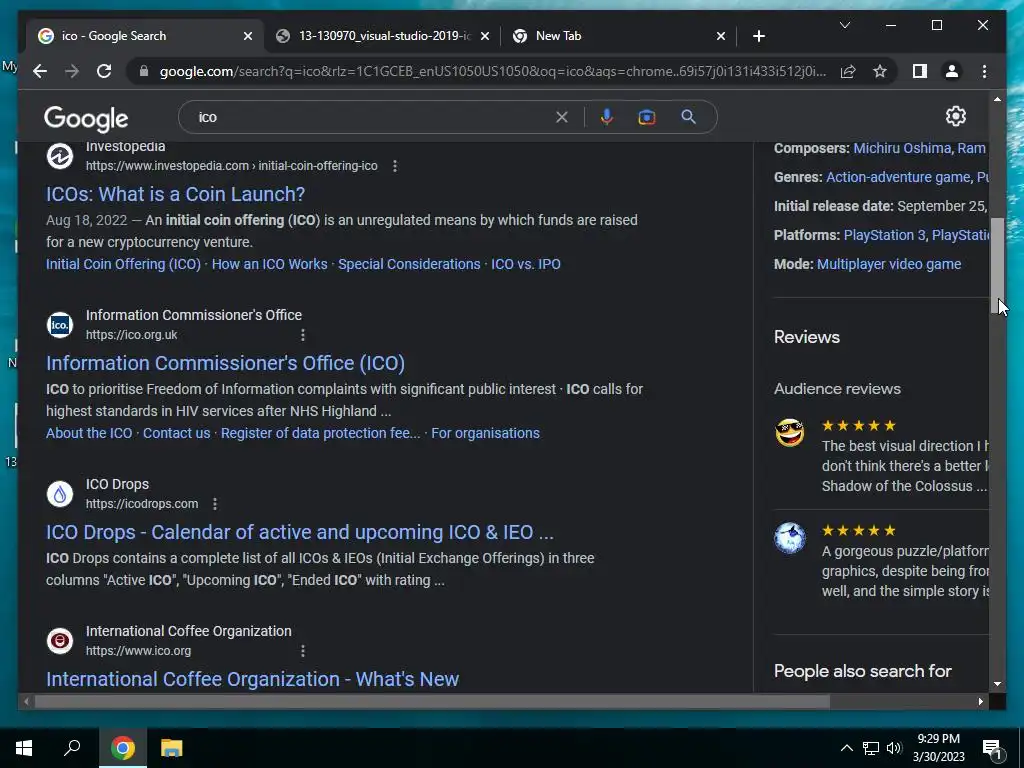This screenshot has height=768, width=1024.
Task: Start a voice search with the microphone
Action: pos(606,117)
